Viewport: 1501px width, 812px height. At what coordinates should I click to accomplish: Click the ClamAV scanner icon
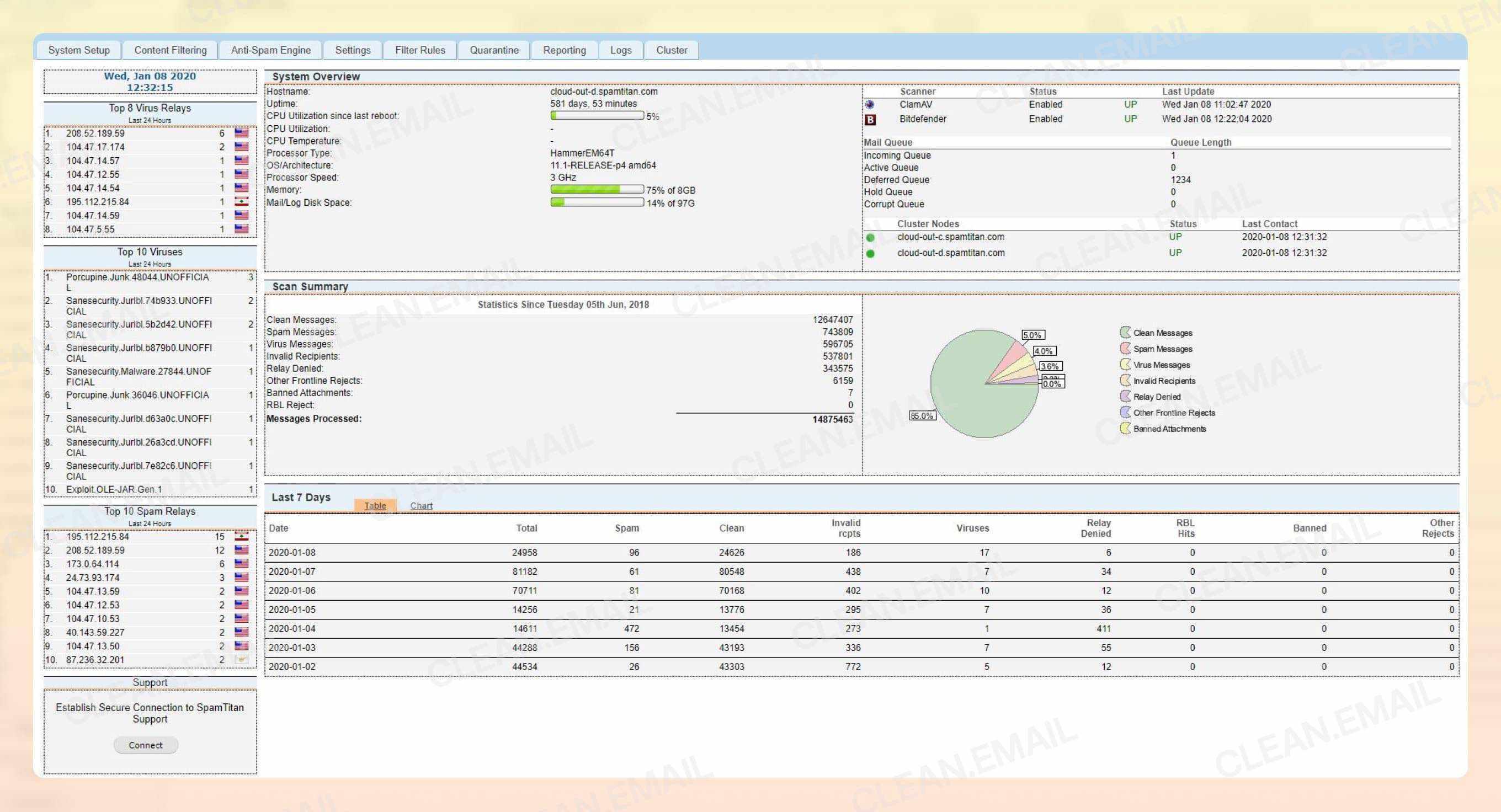click(x=870, y=105)
